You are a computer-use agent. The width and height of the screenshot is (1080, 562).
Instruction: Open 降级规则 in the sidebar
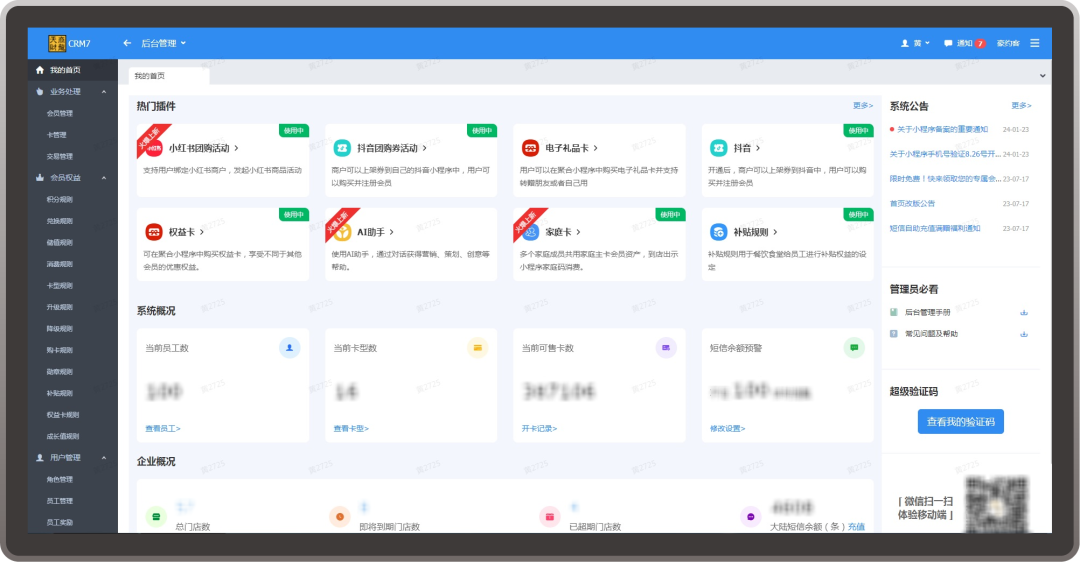pos(59,329)
